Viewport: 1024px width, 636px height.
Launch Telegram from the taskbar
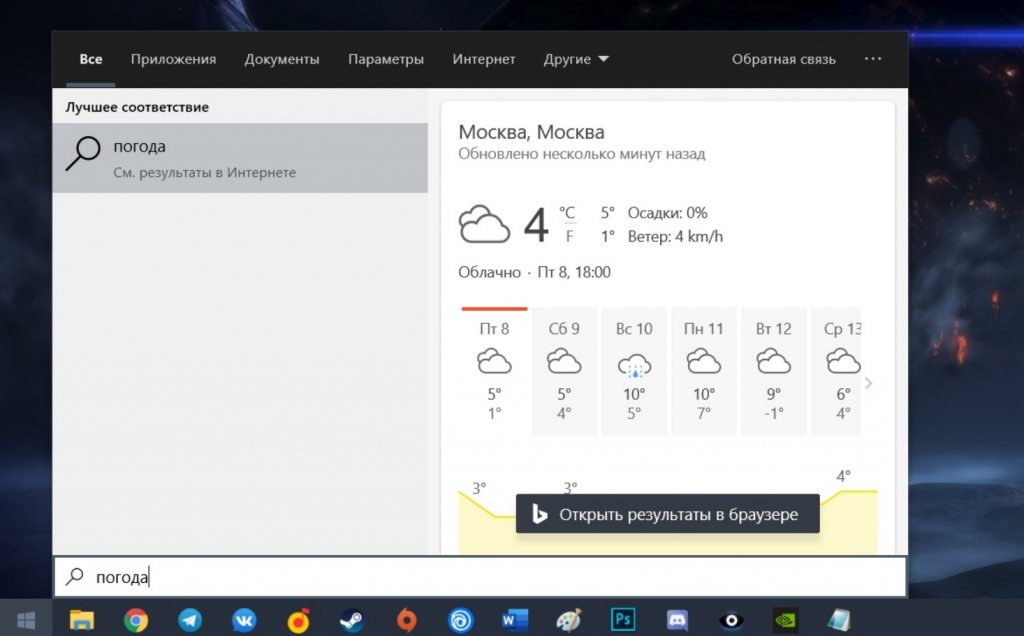190,621
